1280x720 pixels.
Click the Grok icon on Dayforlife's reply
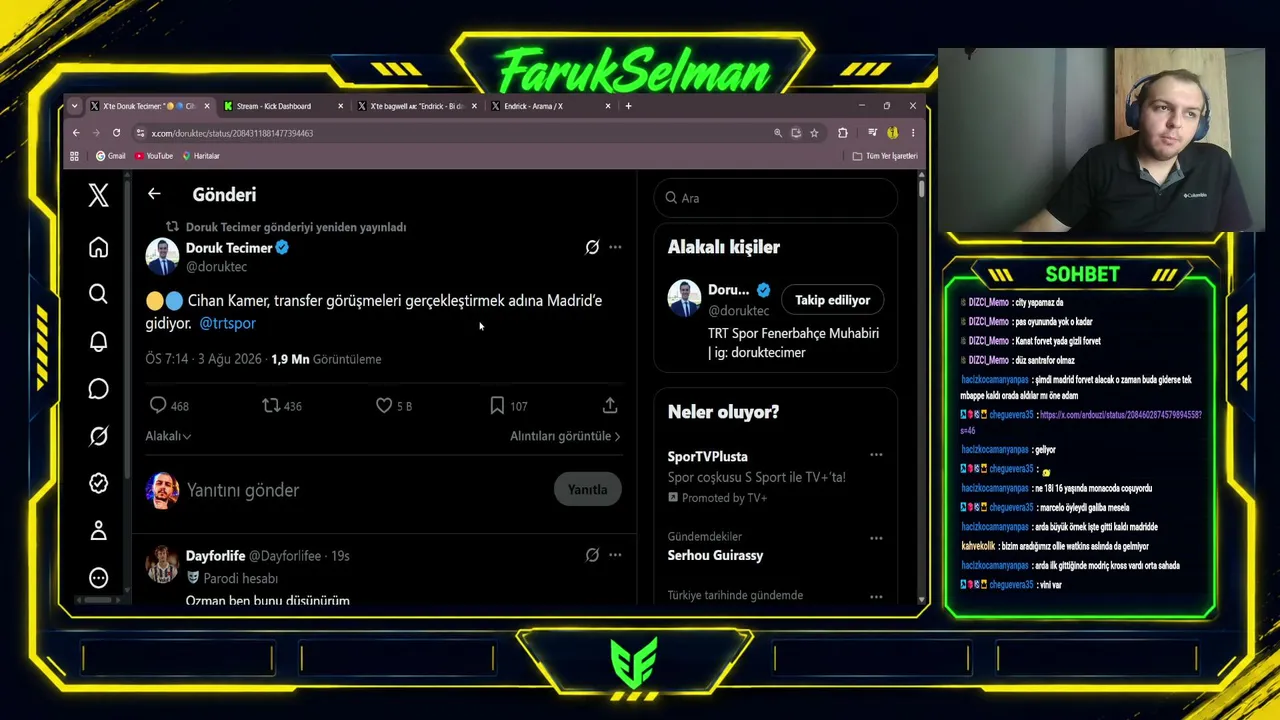click(x=592, y=555)
